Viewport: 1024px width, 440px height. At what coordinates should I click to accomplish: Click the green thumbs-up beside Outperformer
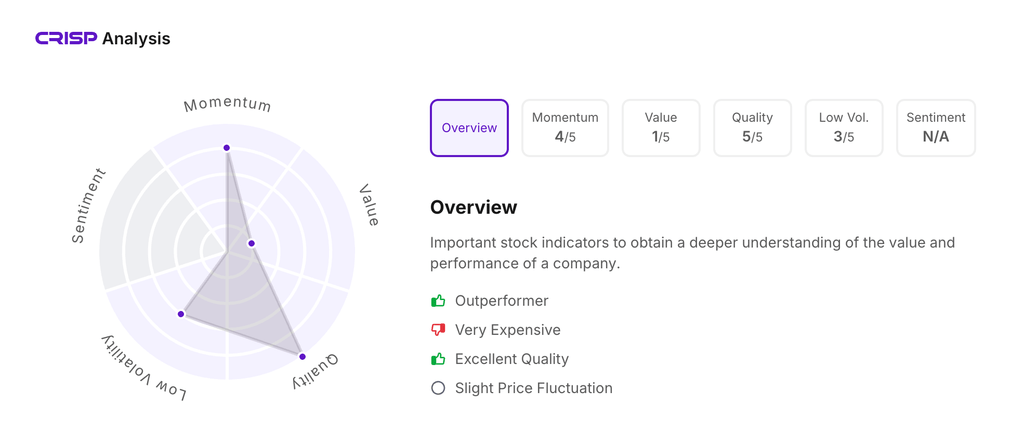coord(438,301)
